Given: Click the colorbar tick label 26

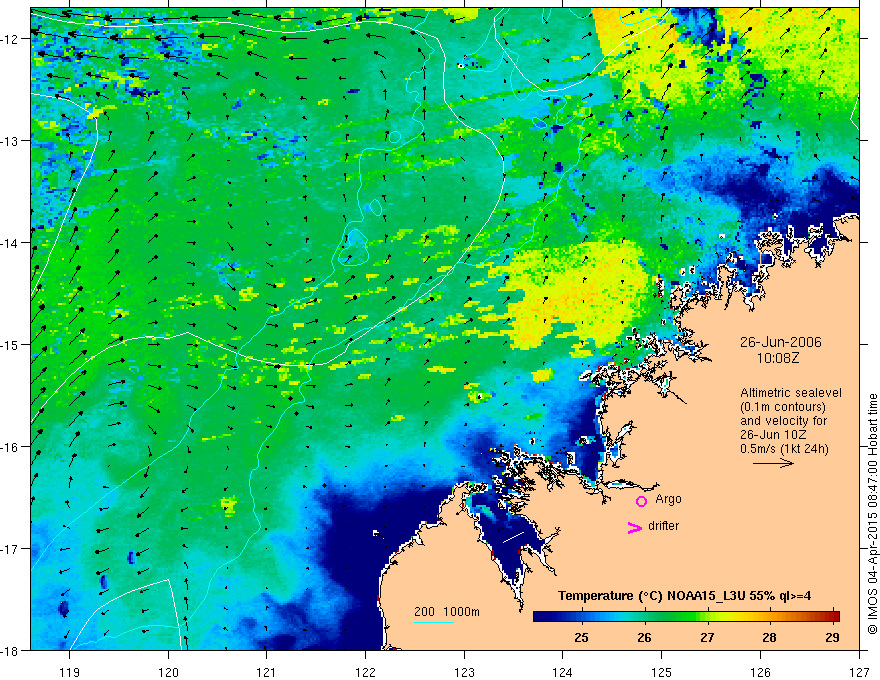Looking at the screenshot, I should [644, 637].
